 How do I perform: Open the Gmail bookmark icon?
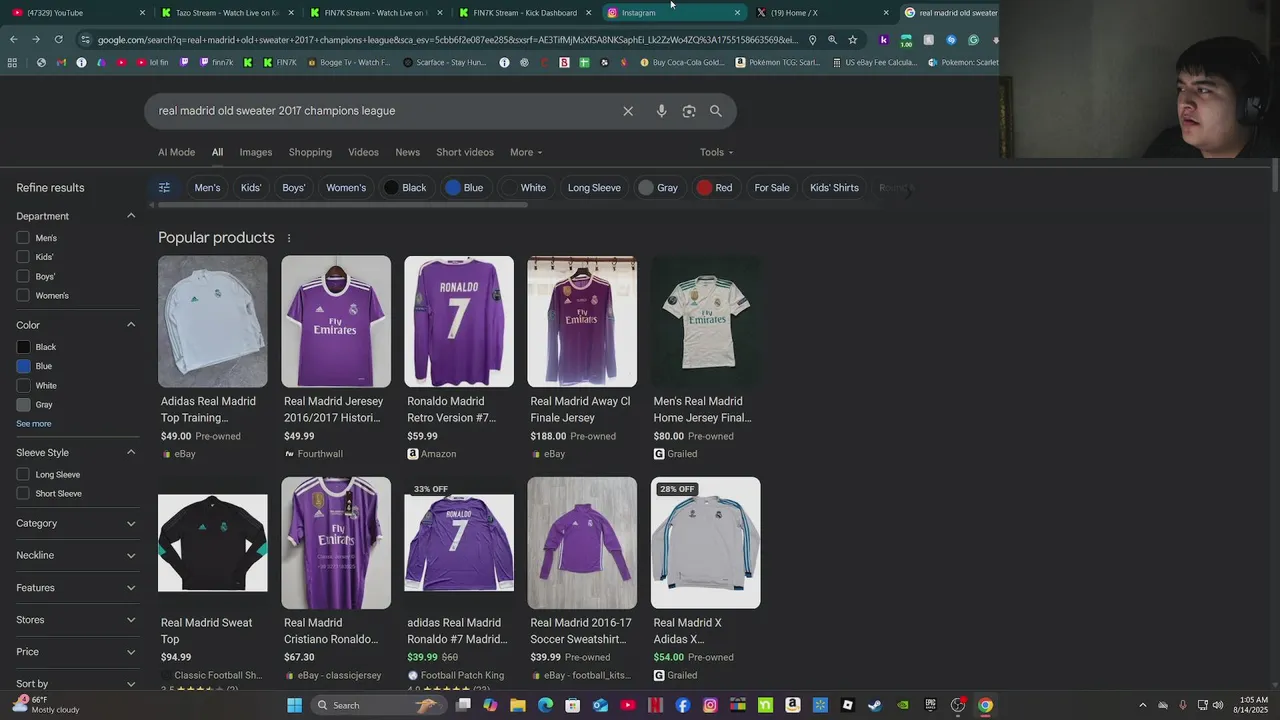[61, 62]
